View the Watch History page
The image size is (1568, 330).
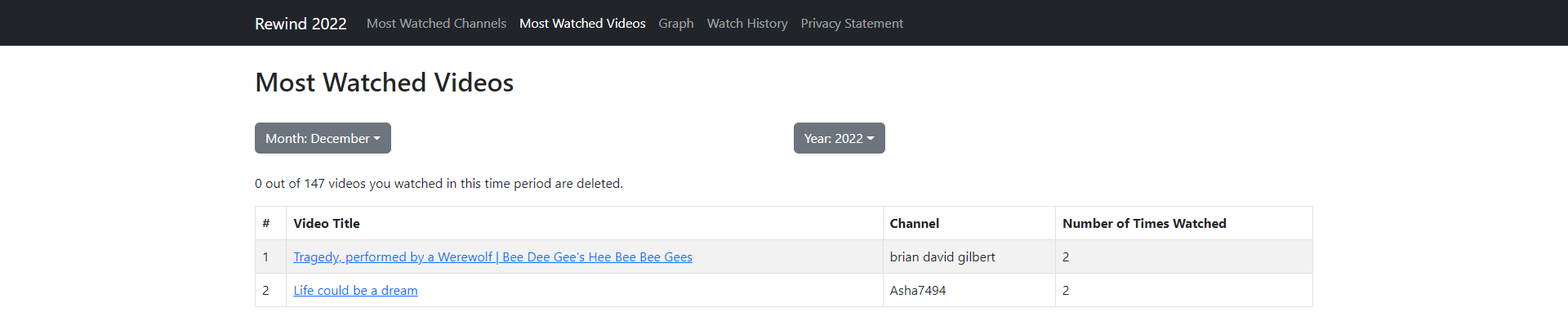click(747, 24)
